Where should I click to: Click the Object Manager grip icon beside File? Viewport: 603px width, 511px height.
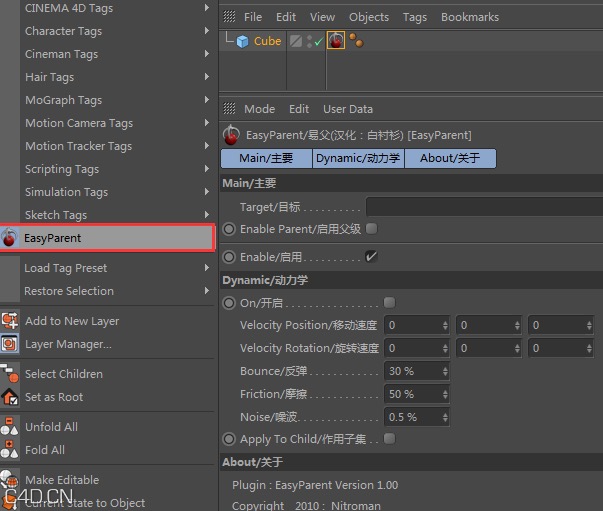(229, 17)
